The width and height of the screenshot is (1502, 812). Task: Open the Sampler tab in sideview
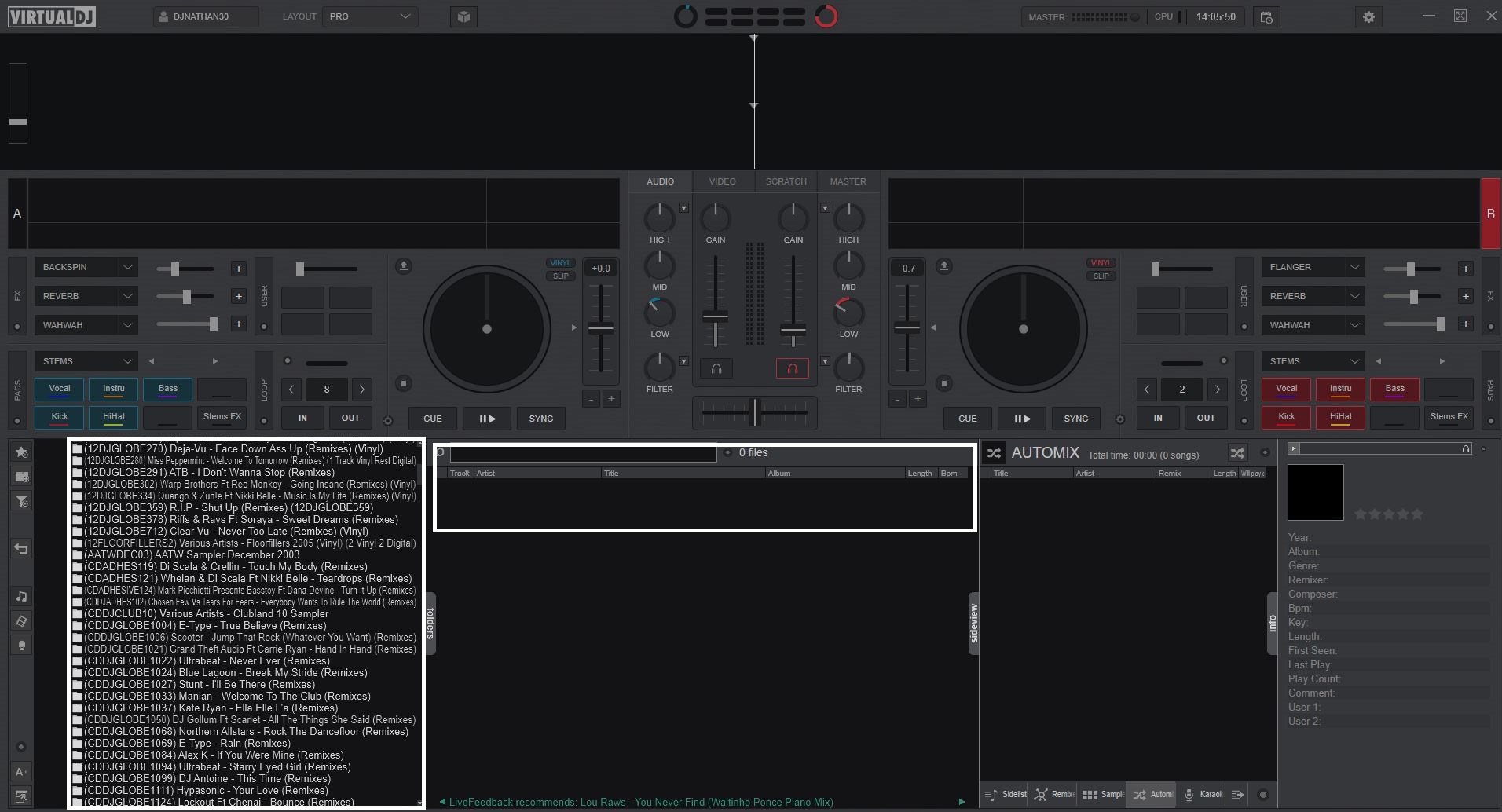[x=1102, y=795]
